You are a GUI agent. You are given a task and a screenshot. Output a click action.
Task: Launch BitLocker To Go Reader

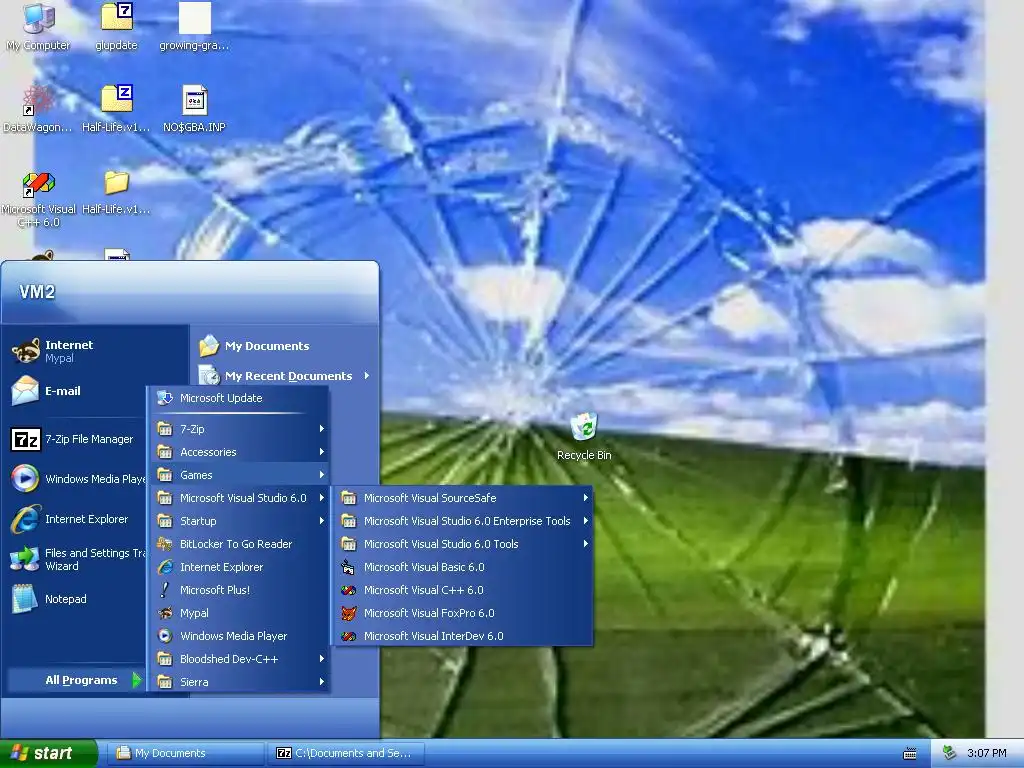point(238,544)
